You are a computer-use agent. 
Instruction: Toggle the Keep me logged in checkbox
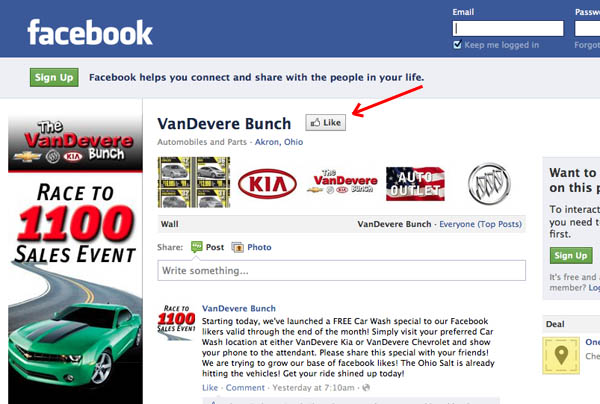click(x=457, y=45)
